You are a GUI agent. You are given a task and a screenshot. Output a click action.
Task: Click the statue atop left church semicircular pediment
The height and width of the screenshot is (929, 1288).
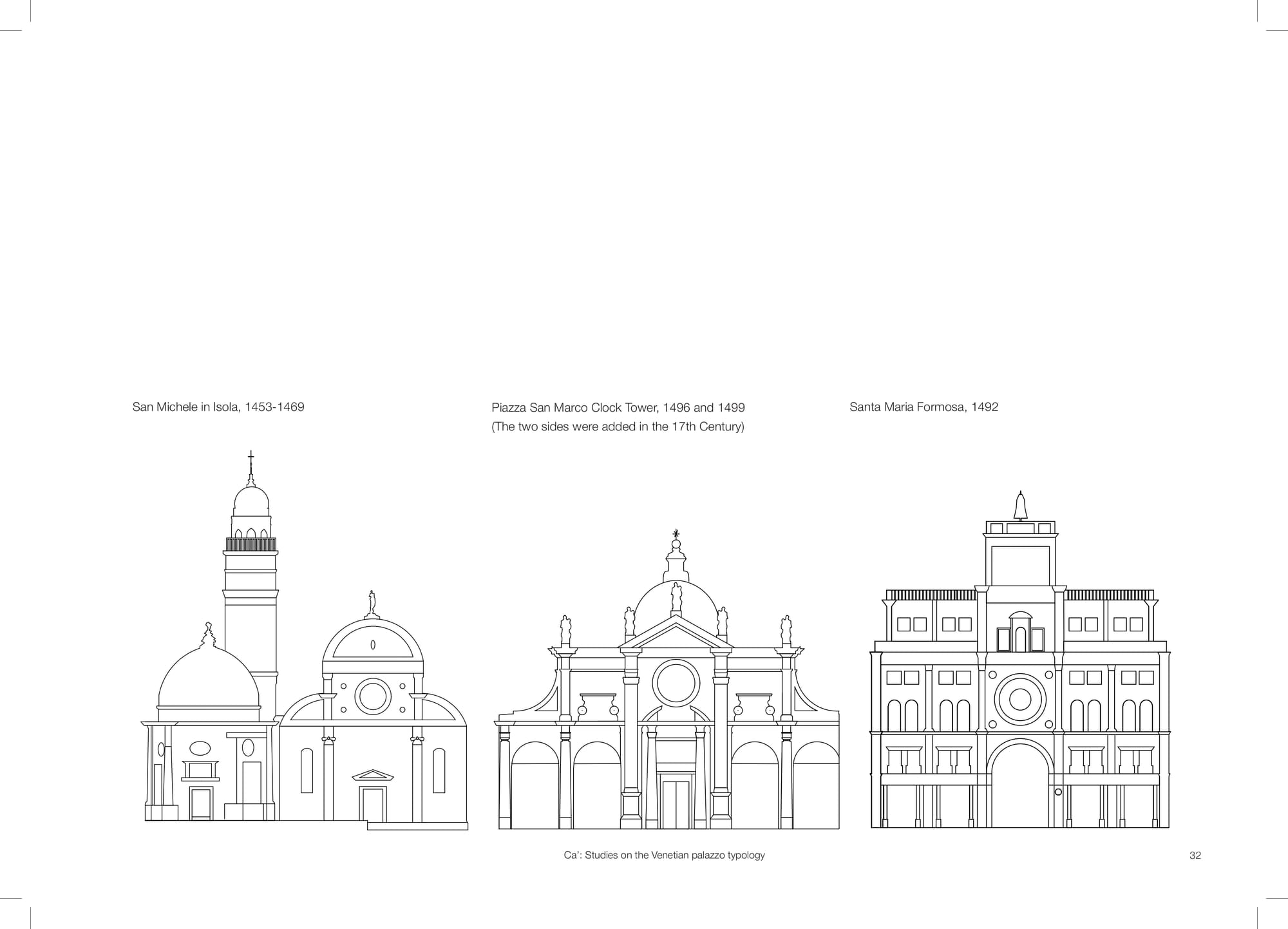click(372, 603)
